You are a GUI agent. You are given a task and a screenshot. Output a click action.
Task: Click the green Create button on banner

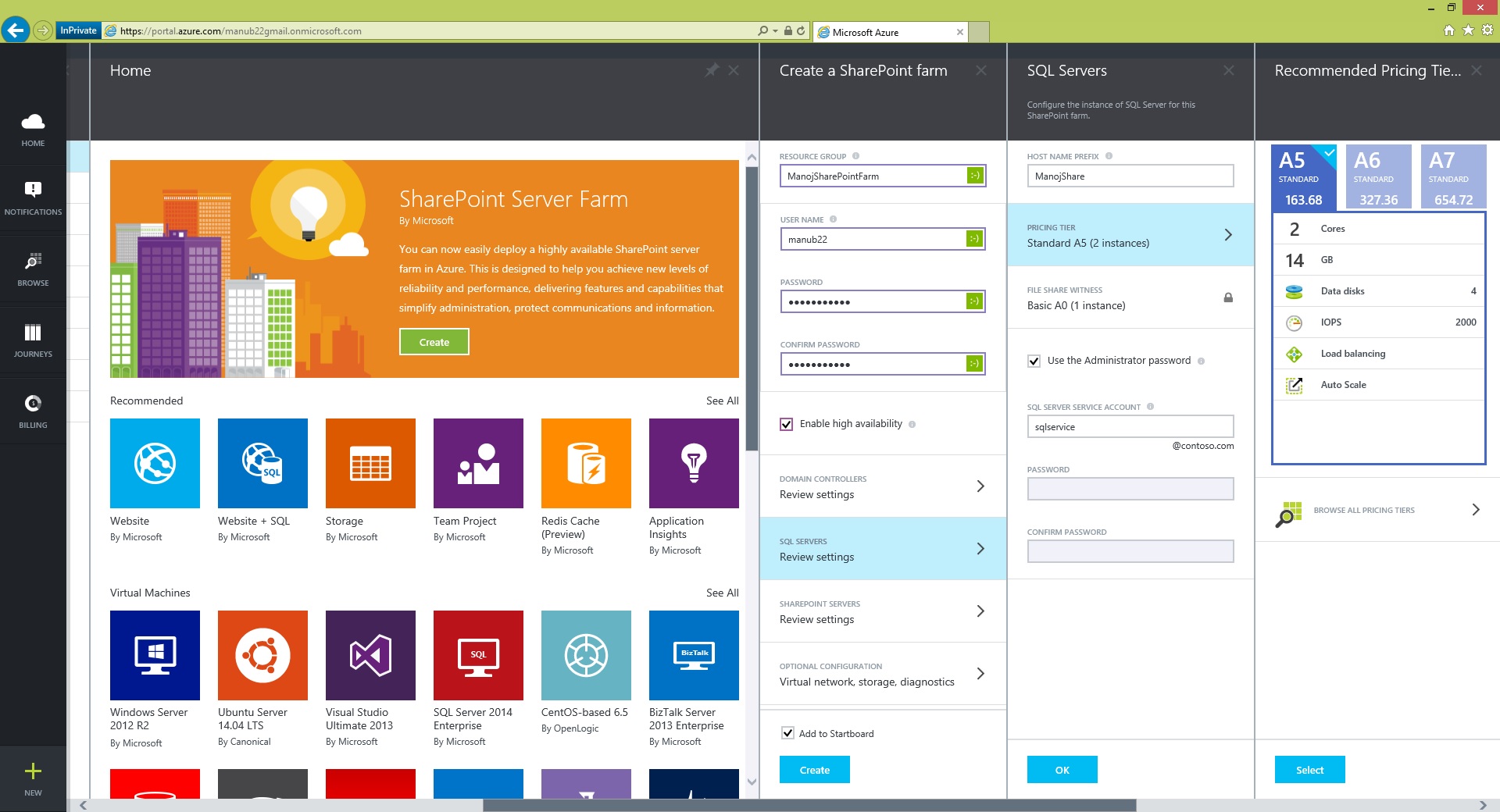tap(434, 342)
